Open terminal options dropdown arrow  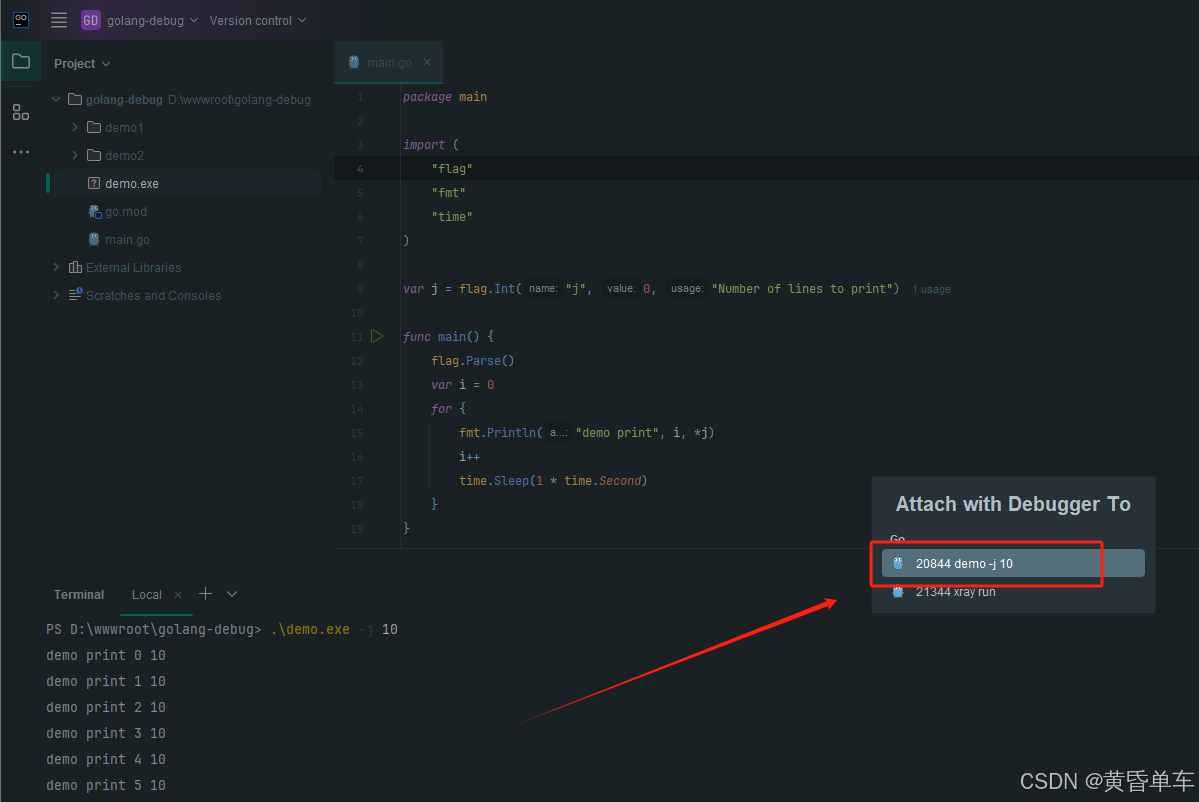[x=232, y=594]
